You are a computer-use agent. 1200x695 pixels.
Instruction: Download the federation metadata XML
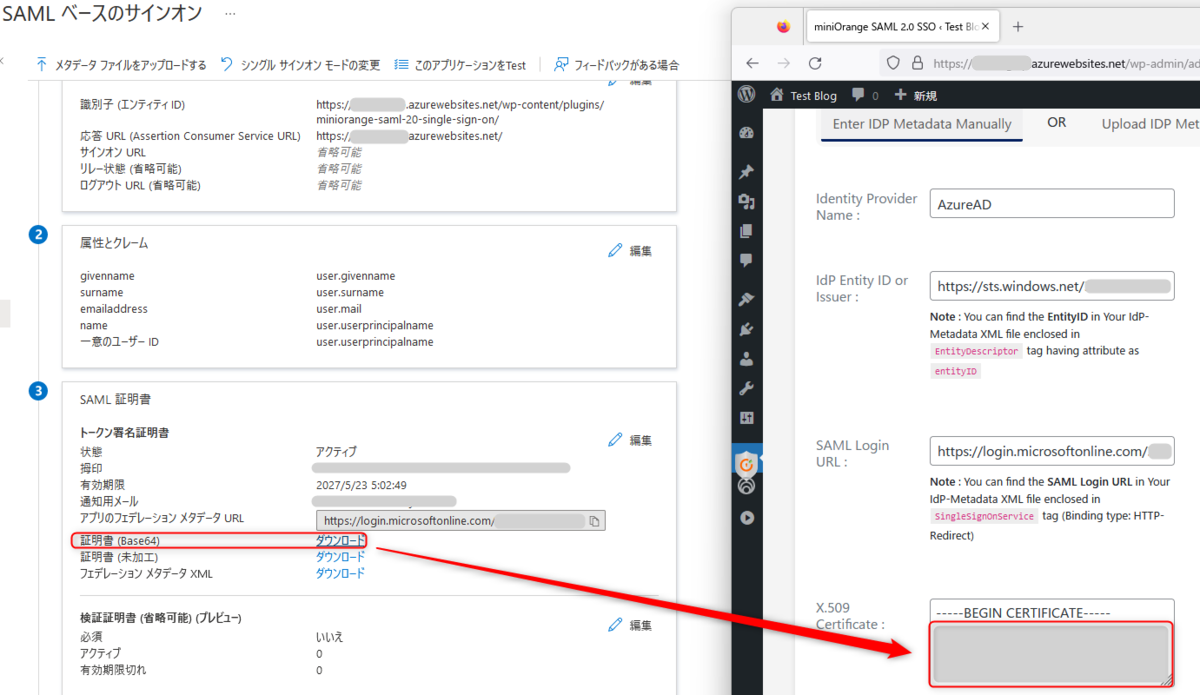click(x=340, y=574)
